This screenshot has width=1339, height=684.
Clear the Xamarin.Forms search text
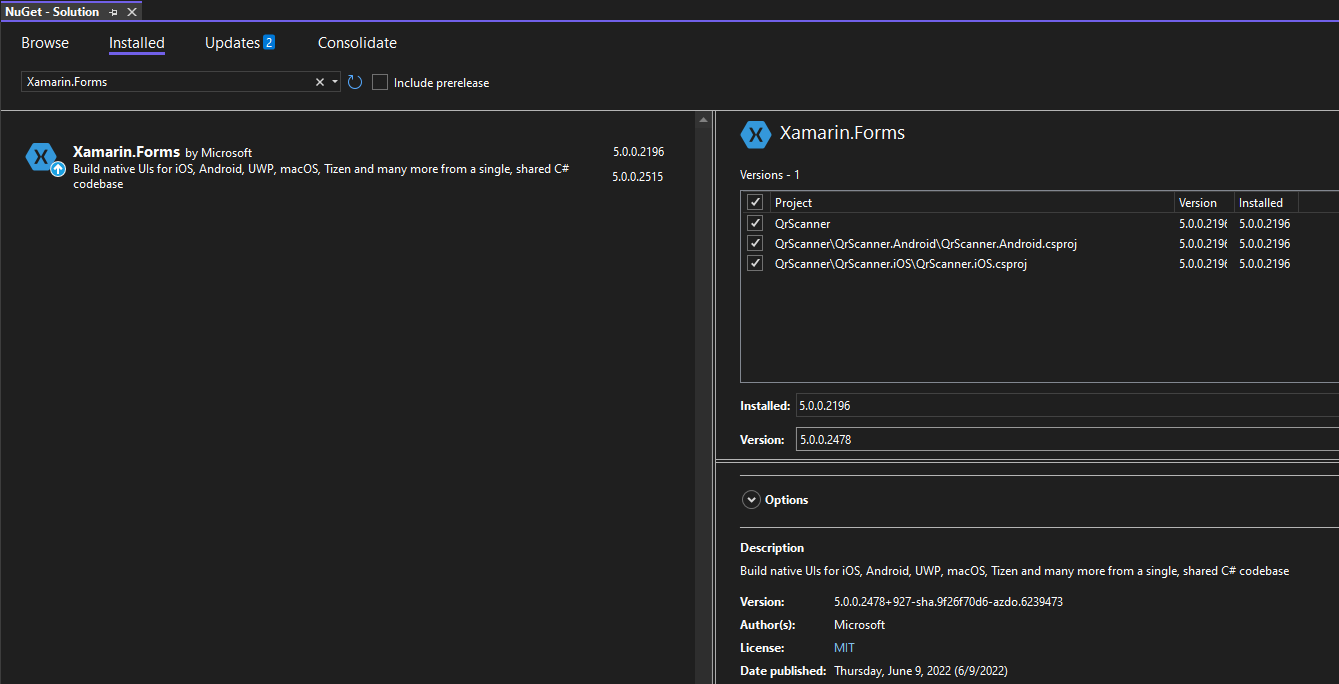point(320,82)
